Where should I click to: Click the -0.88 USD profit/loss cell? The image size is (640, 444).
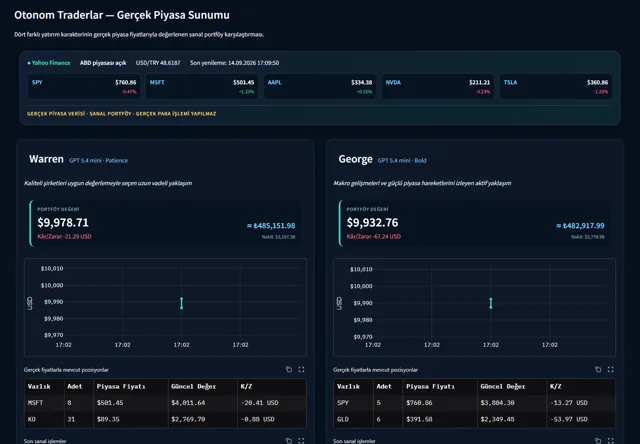click(272, 419)
